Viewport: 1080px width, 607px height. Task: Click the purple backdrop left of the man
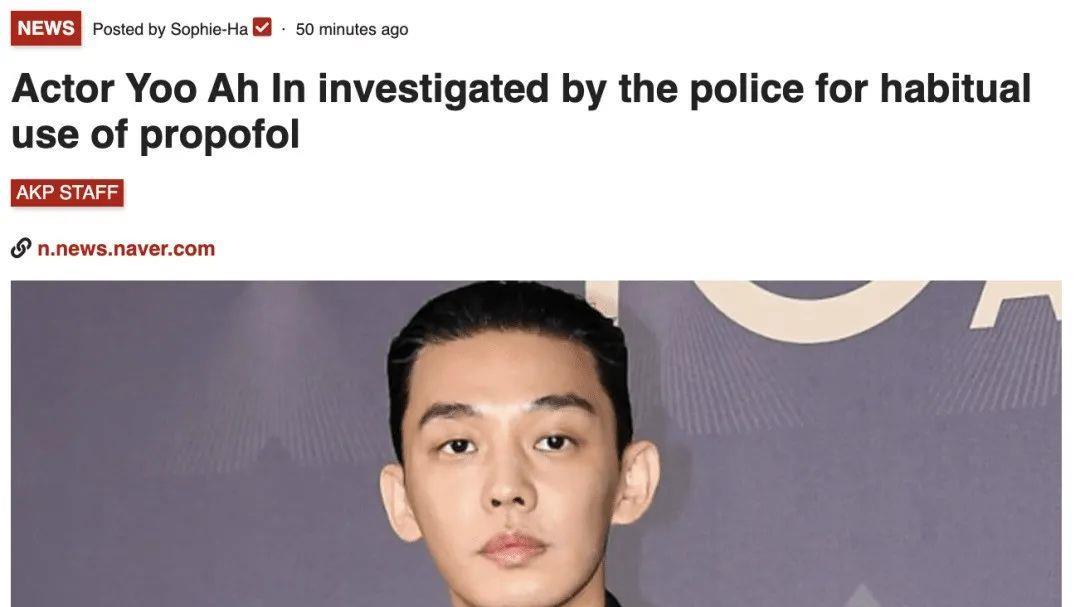pos(193,441)
